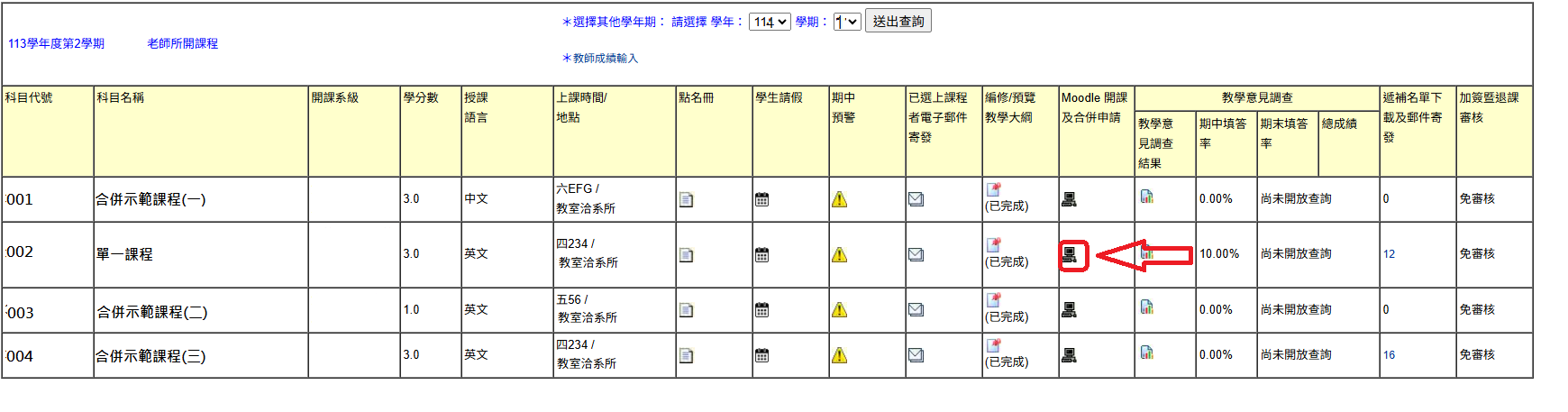Open midterm warning icon for course 002
This screenshot has width=1568, height=412.
point(839,255)
